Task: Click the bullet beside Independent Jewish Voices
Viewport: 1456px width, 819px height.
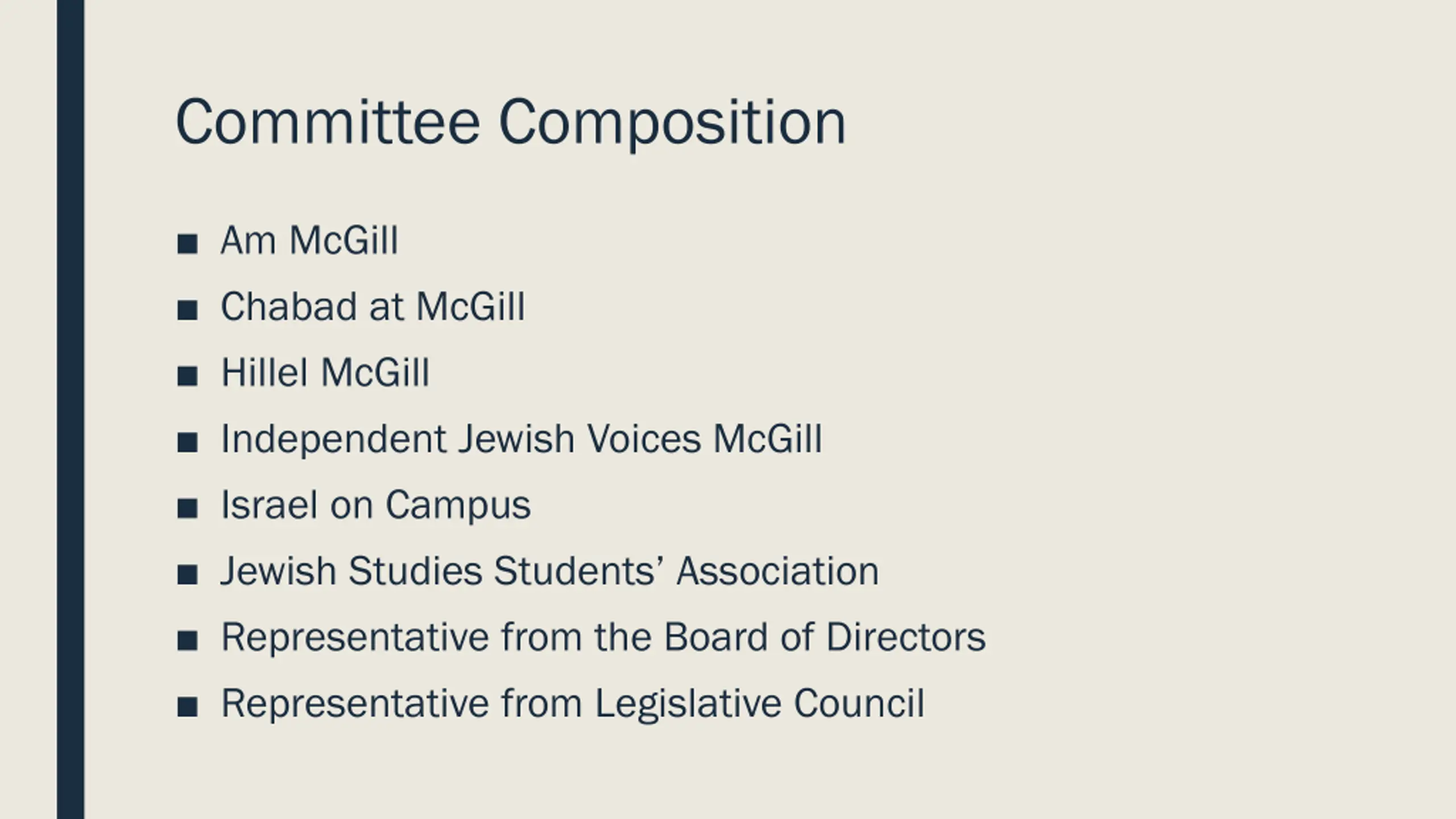Action: [x=187, y=442]
